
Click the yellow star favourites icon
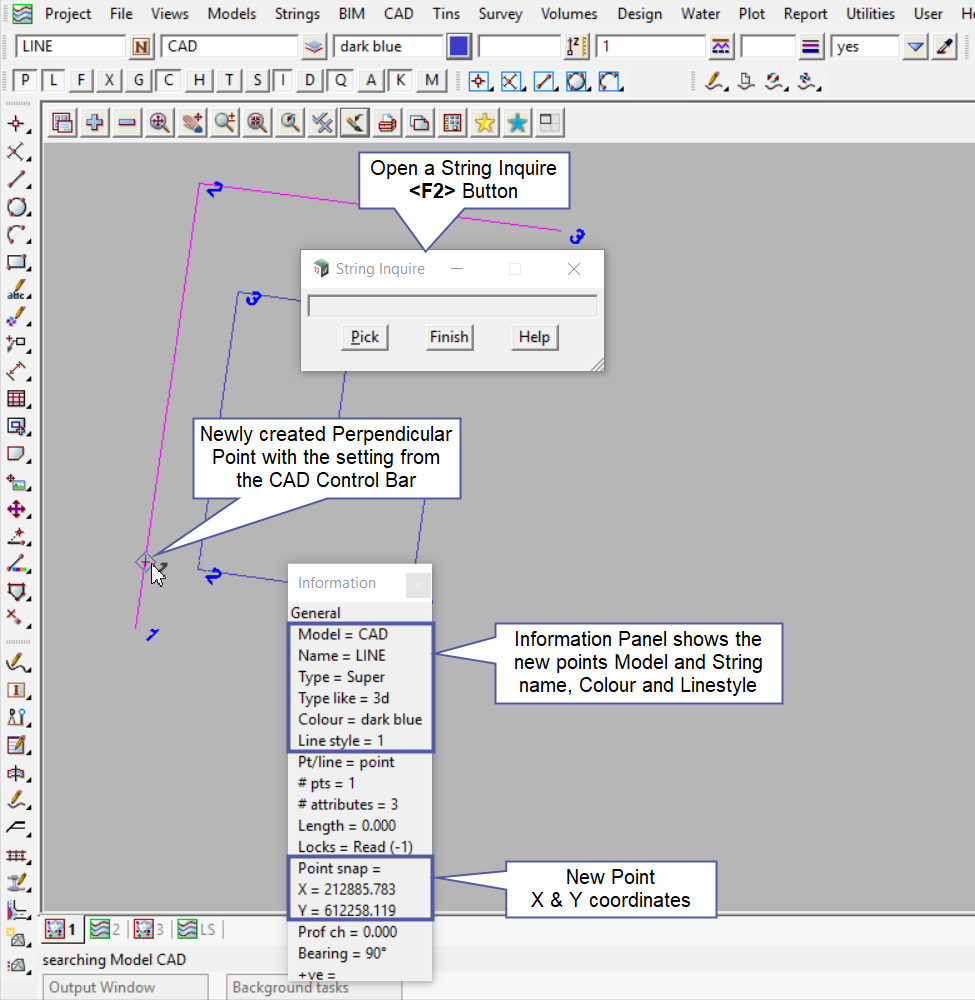485,123
